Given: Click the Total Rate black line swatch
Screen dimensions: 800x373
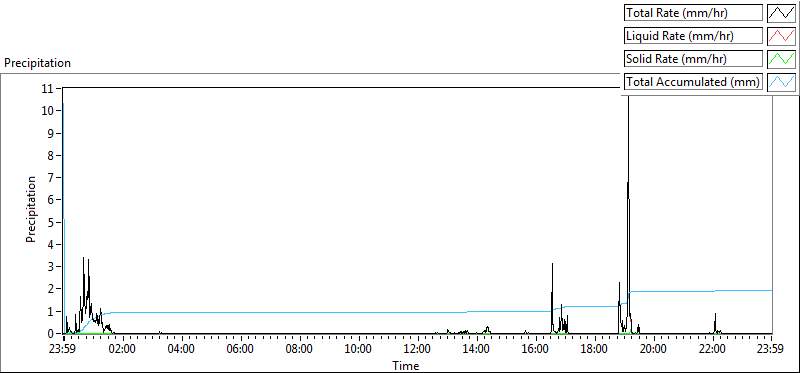Looking at the screenshot, I should click(x=782, y=13).
